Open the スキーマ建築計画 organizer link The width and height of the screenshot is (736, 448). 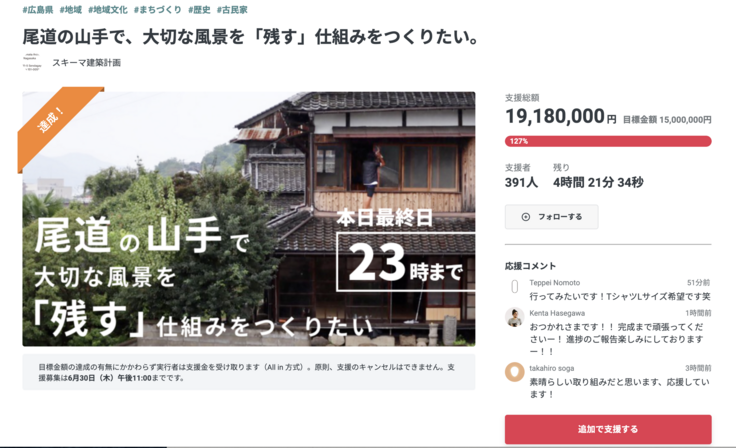click(x=86, y=63)
